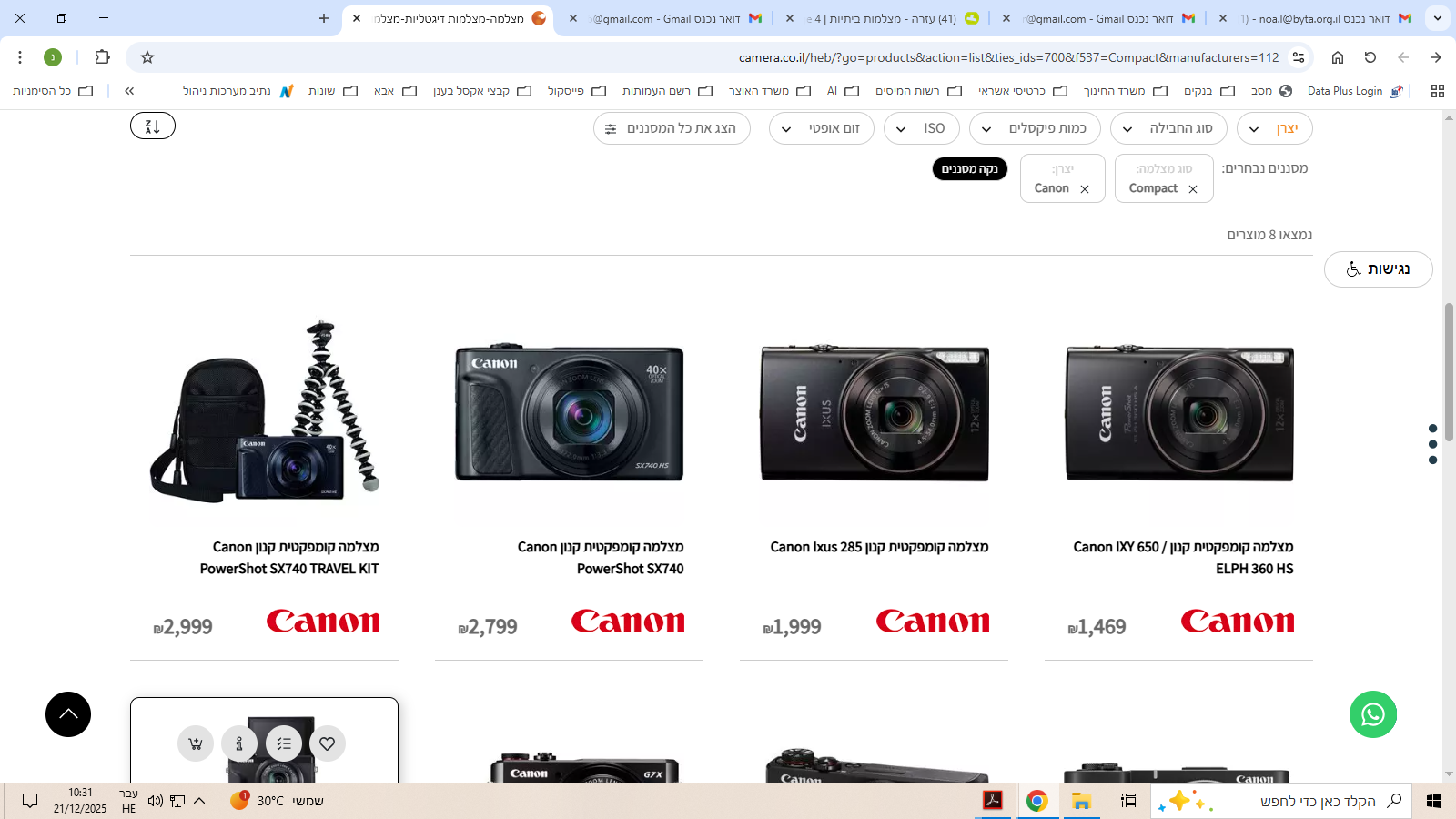
Task: Open the Chrome three-dot menu
Action: pyautogui.click(x=20, y=57)
